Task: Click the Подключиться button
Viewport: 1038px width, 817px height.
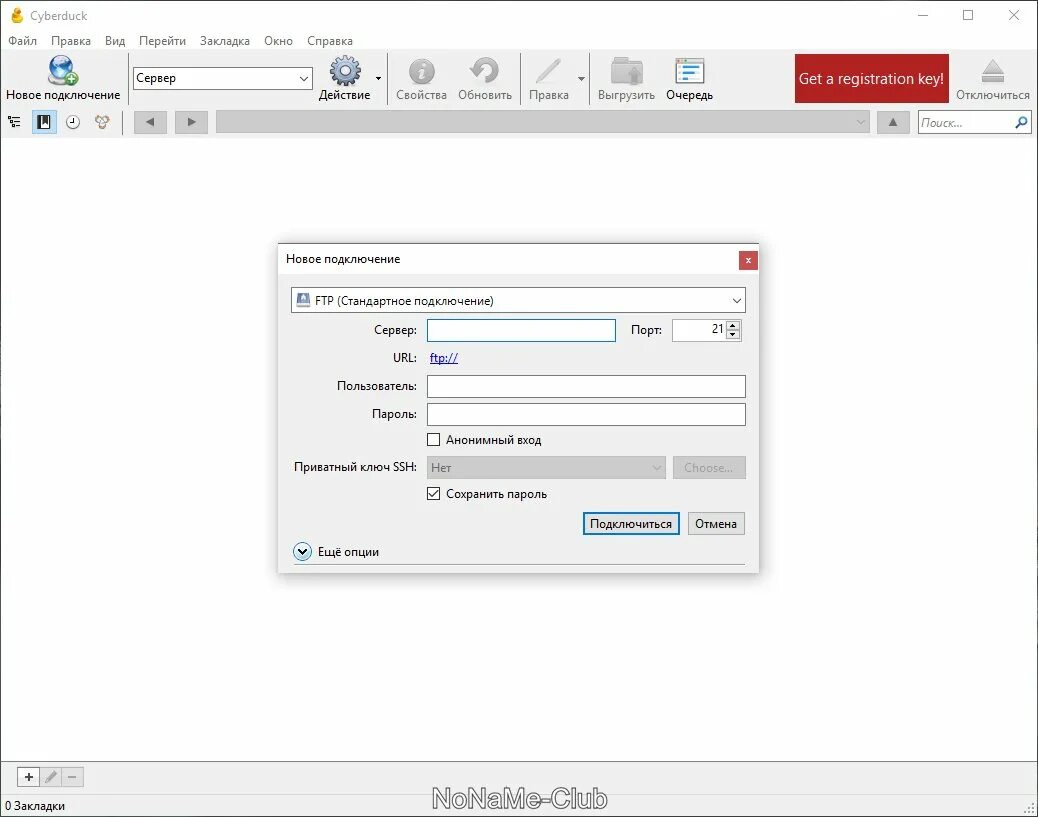Action: coord(630,523)
